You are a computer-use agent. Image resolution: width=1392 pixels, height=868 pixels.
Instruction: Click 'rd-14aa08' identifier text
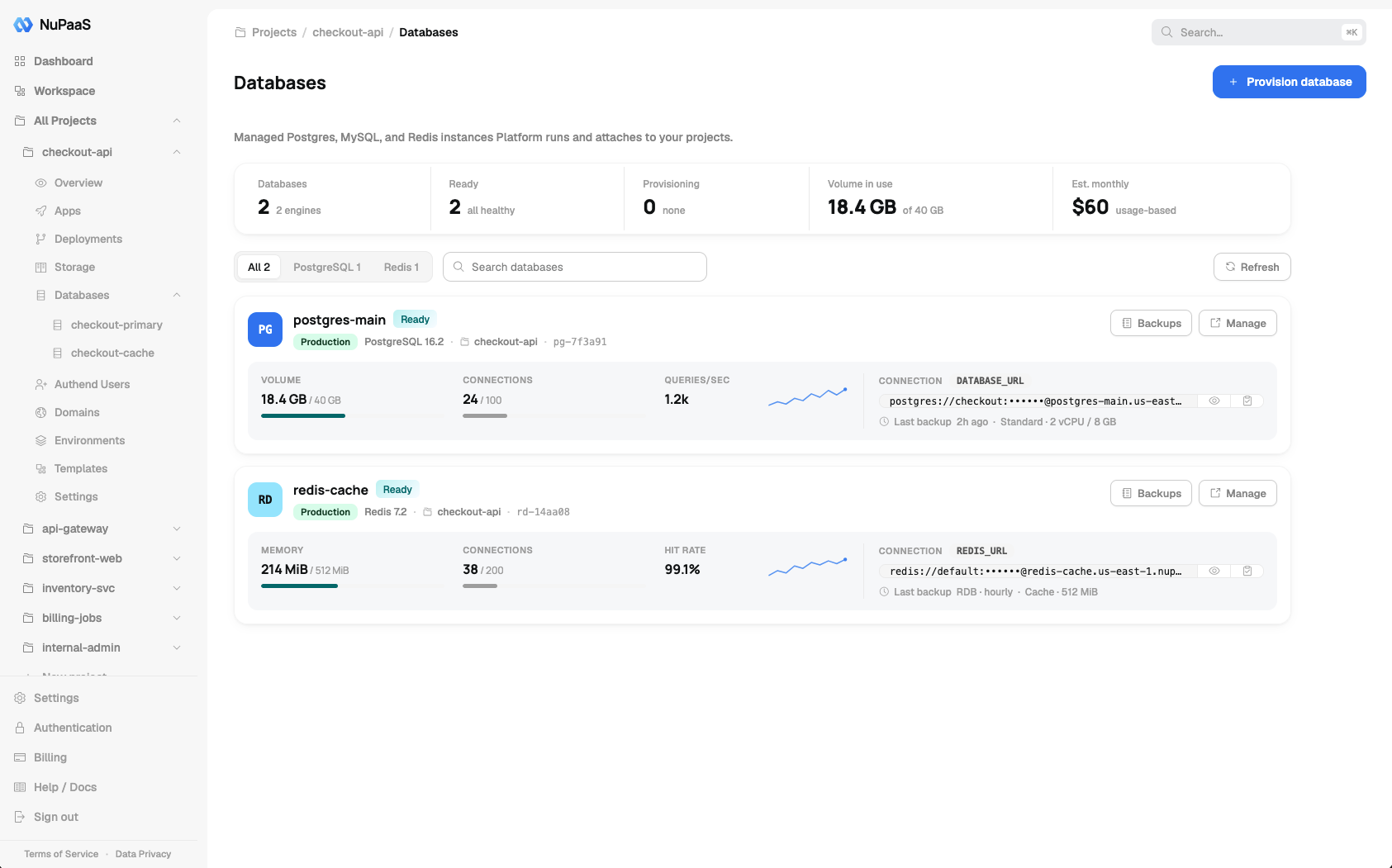coord(544,512)
